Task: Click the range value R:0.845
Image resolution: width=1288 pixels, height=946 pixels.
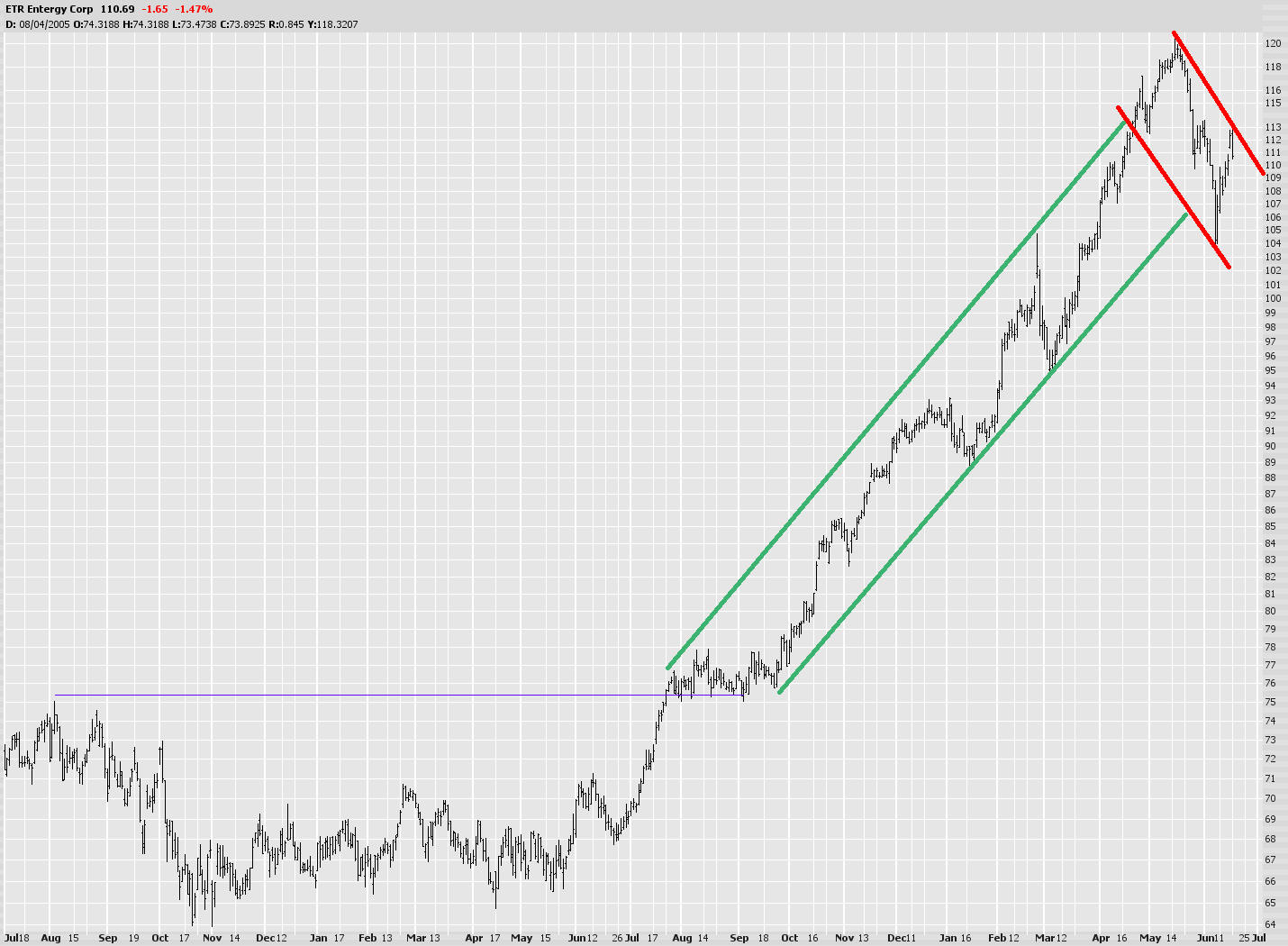Action: point(286,24)
